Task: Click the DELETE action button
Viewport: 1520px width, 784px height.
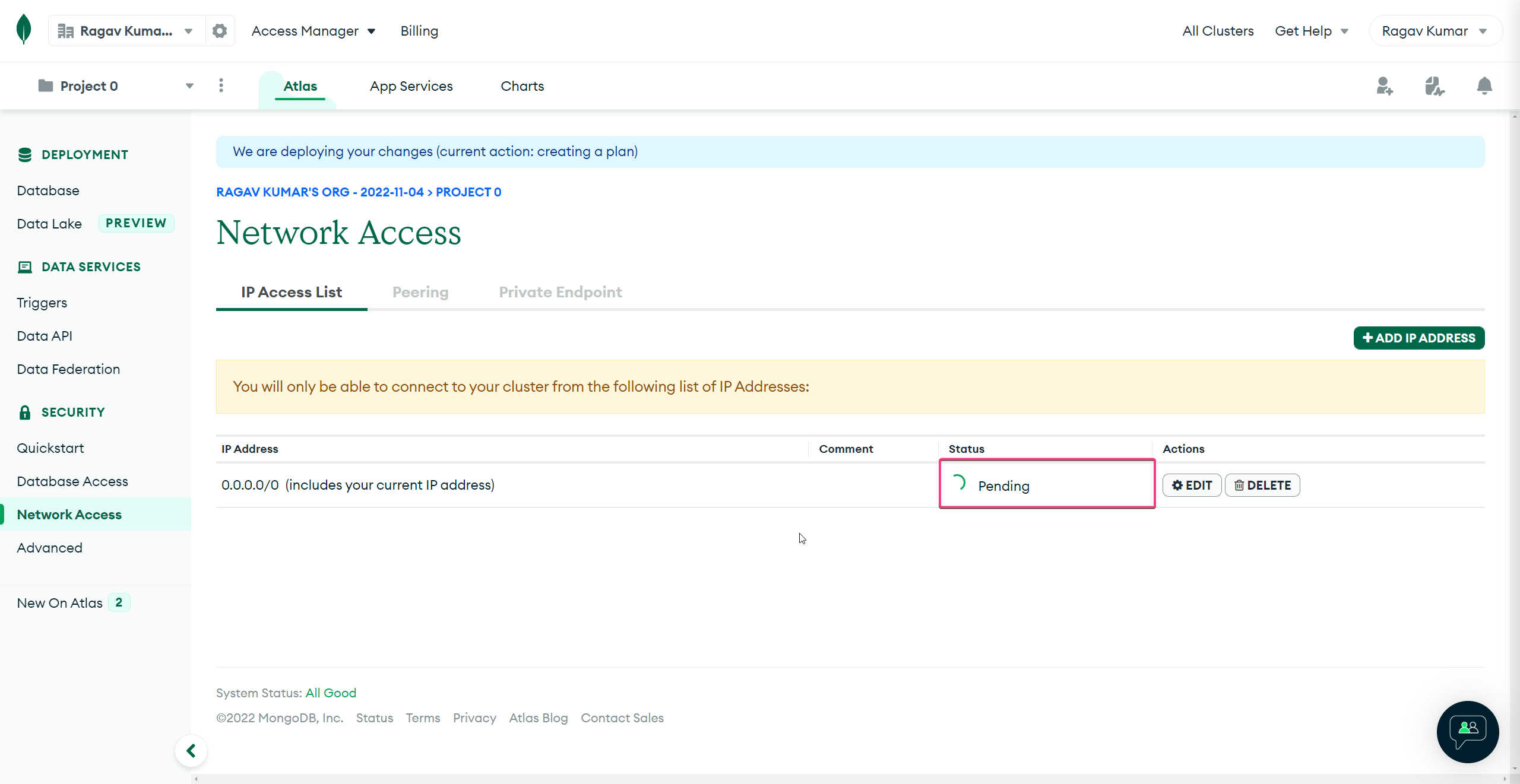Action: [1262, 485]
